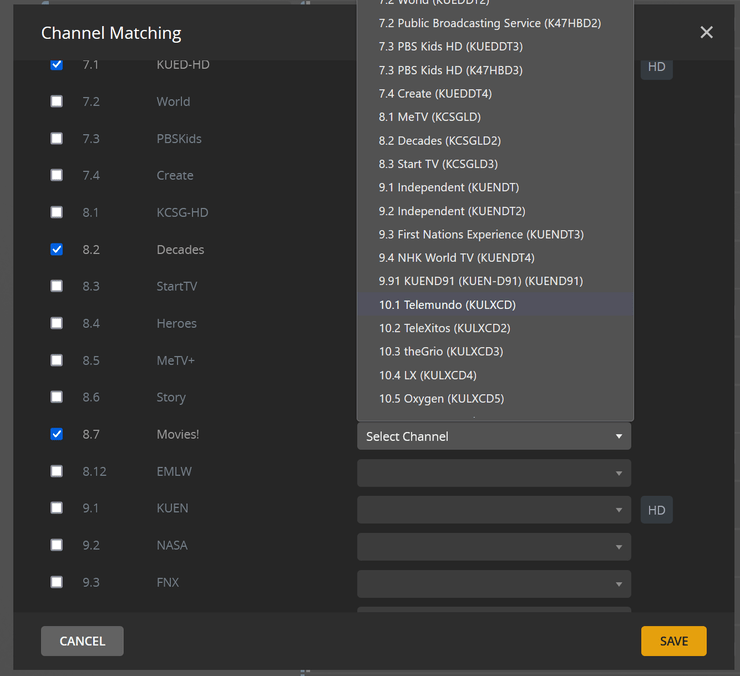
Task: Select 10.2 TeleXitos (KULXCD2) option
Action: pos(495,328)
